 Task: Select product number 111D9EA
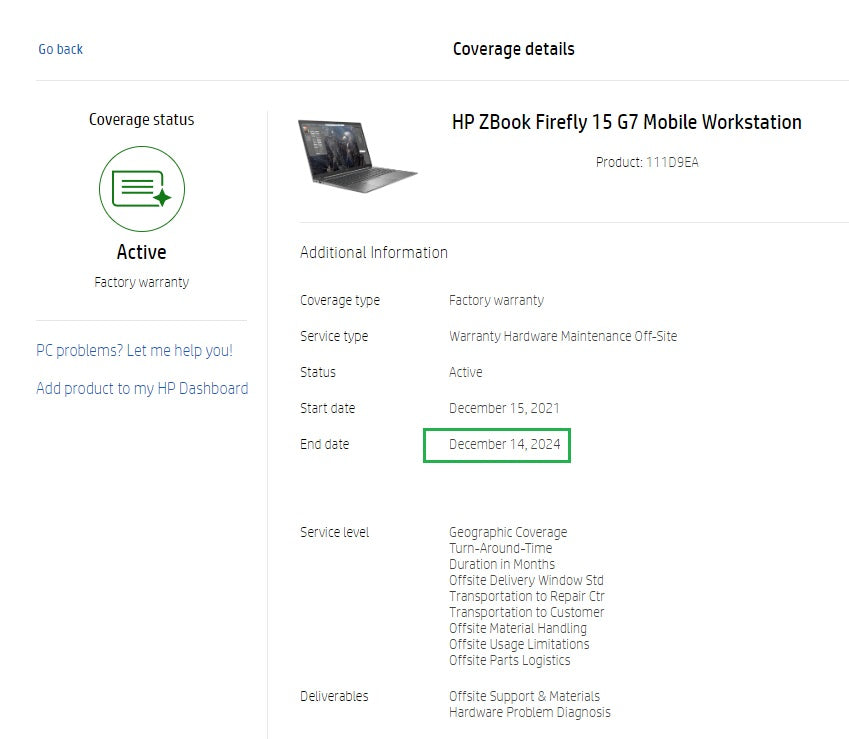click(x=672, y=162)
